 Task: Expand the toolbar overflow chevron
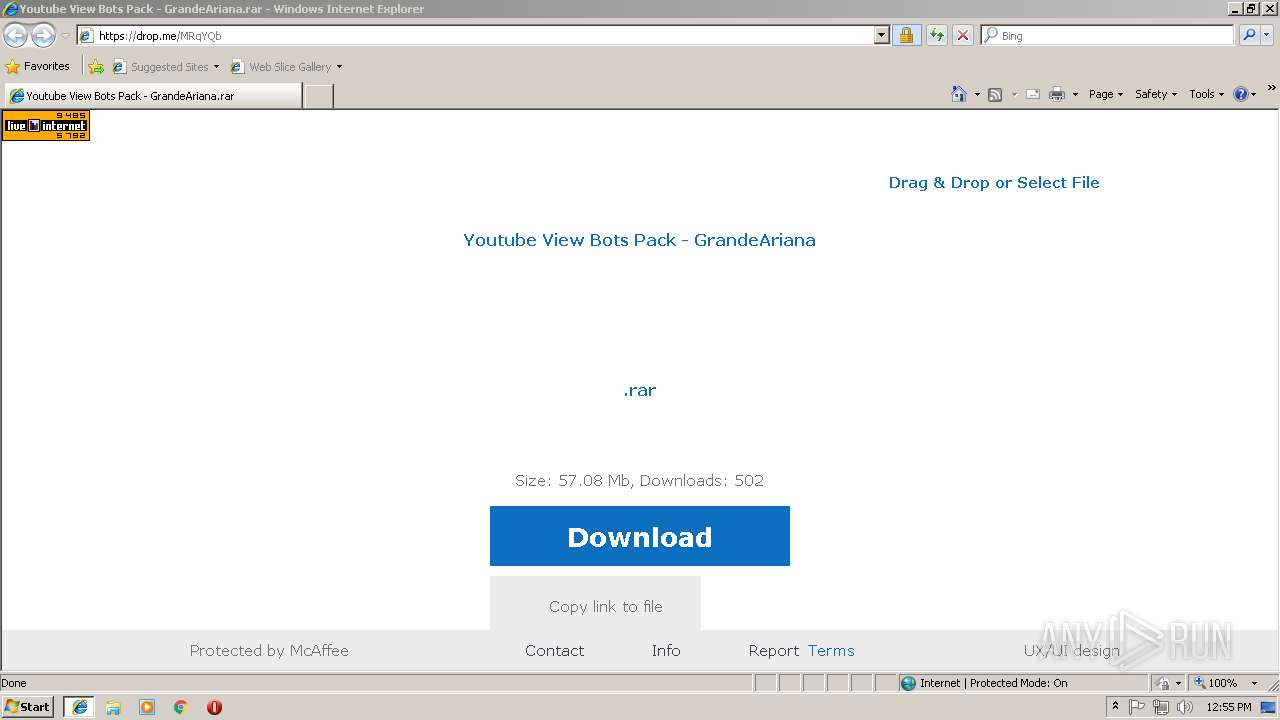click(x=1271, y=89)
